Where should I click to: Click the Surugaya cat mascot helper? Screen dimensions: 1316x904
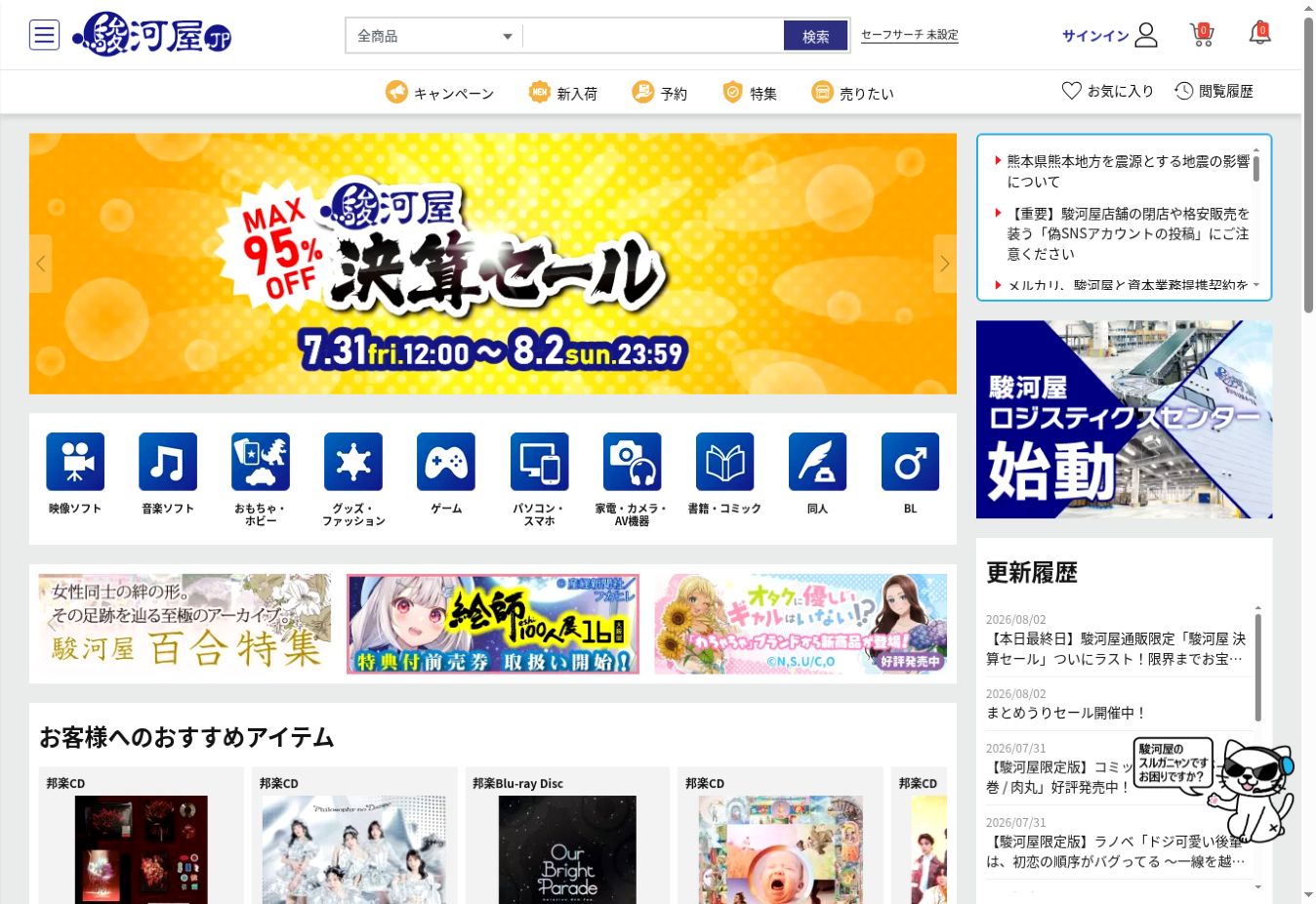(x=1252, y=791)
